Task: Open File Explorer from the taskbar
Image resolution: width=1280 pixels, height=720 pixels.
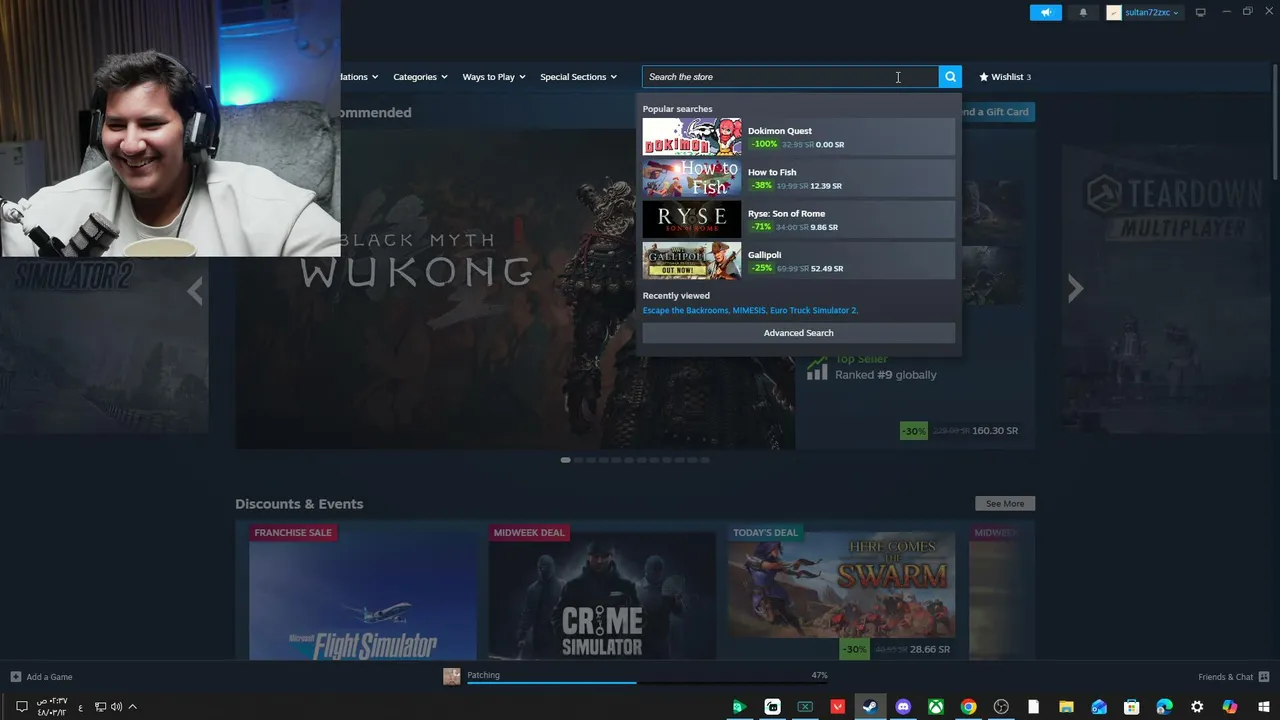Action: [1066, 707]
